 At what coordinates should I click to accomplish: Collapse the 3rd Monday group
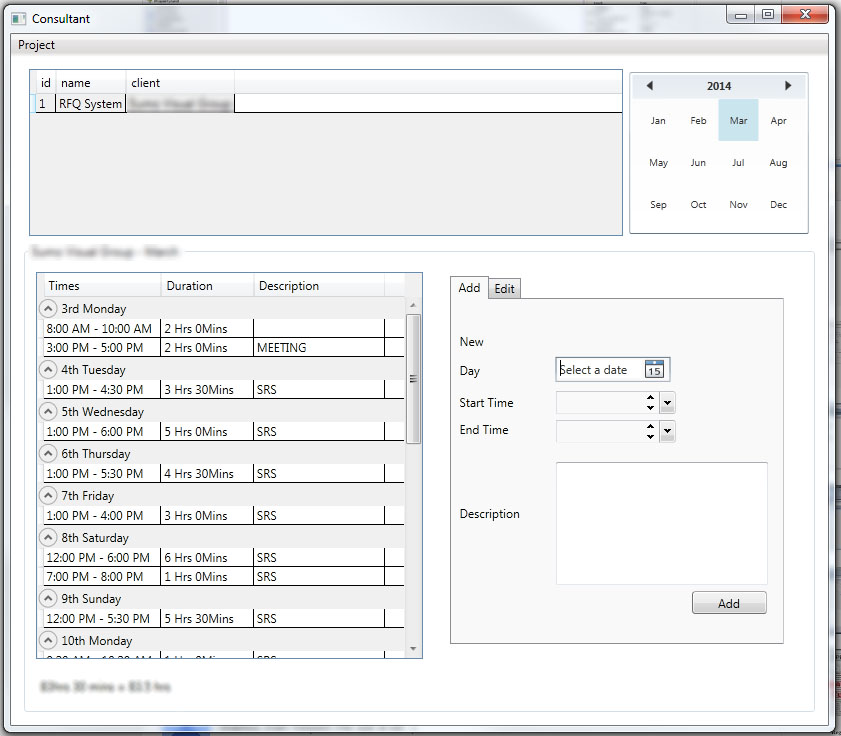point(48,309)
